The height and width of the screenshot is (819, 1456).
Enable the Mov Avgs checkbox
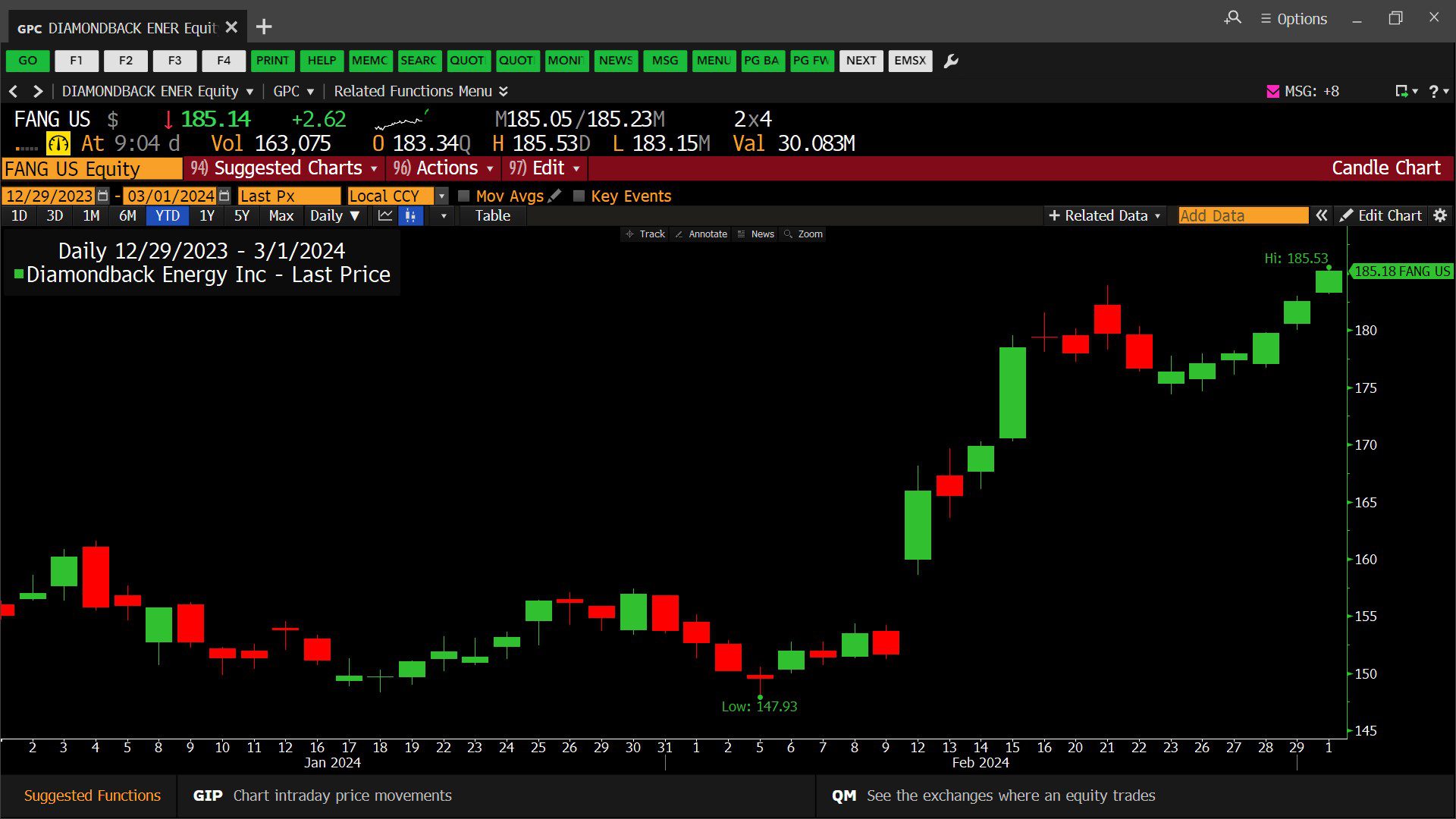[x=464, y=196]
